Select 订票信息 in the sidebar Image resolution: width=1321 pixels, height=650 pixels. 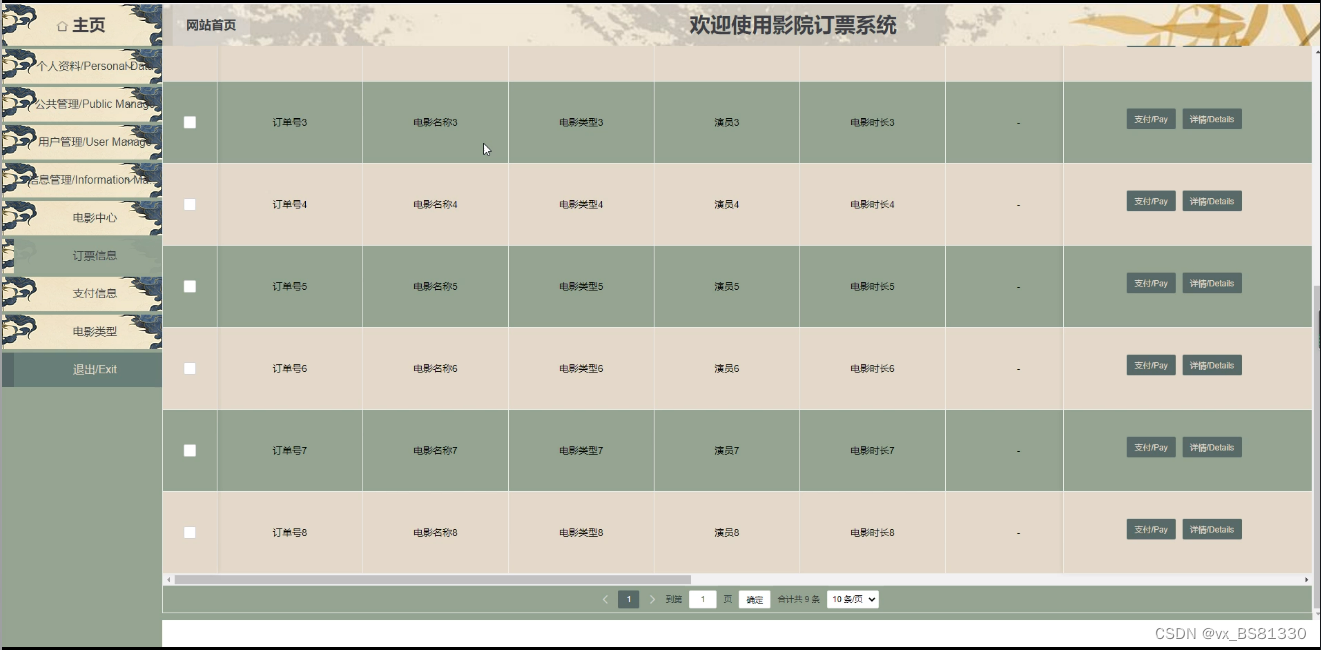[x=81, y=255]
